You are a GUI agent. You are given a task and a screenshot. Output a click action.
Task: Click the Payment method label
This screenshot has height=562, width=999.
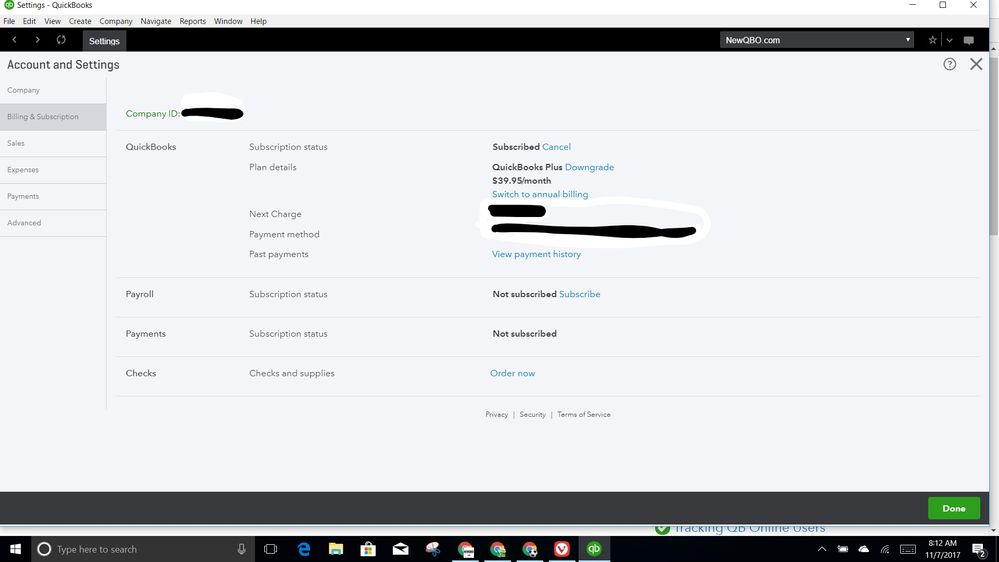(x=284, y=234)
